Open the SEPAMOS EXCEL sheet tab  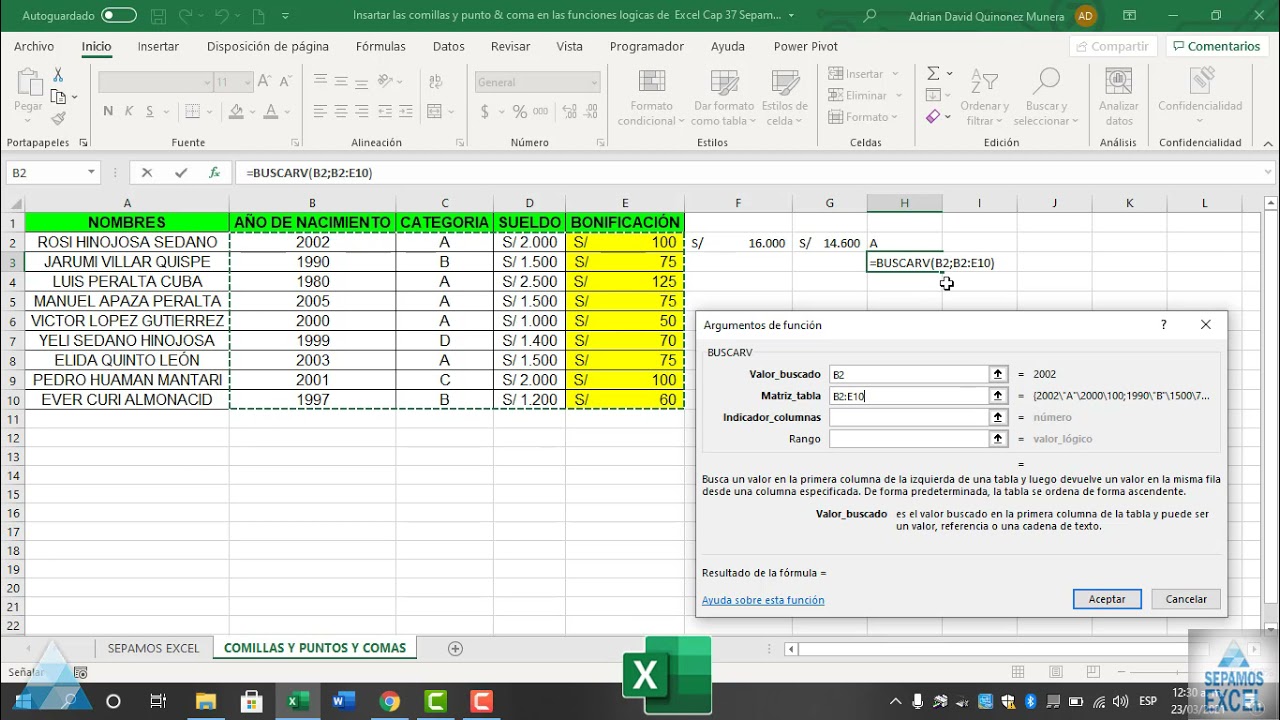[152, 647]
